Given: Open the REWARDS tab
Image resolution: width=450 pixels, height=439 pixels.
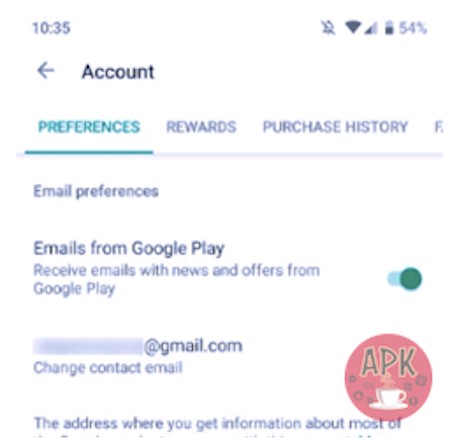Looking at the screenshot, I should [201, 127].
